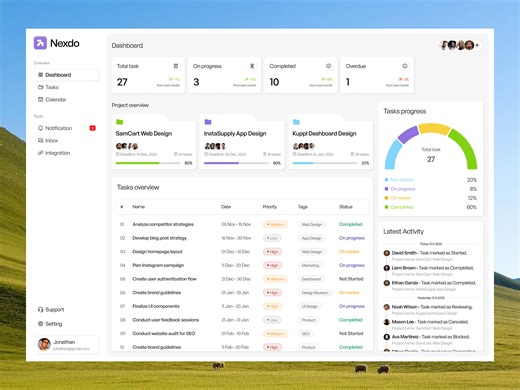Viewport: 520px width, 390px height.
Task: Click the On progress hourglass icon
Action: click(x=252, y=66)
